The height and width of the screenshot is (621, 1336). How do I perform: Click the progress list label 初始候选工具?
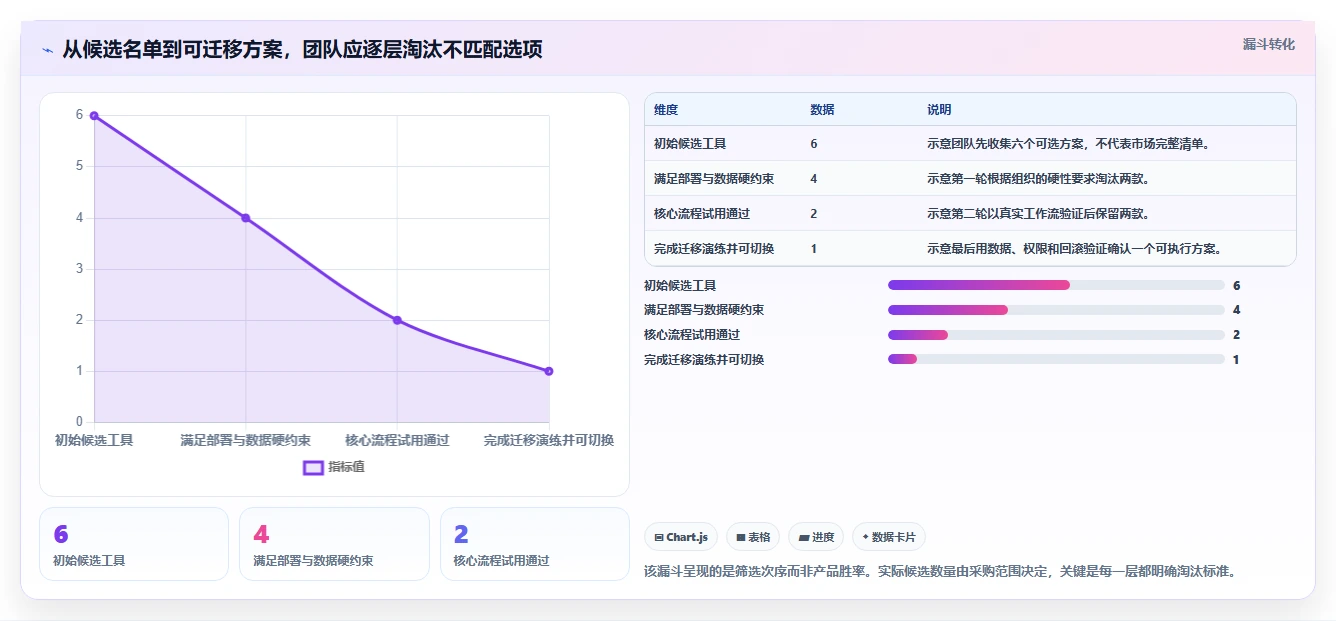(680, 285)
